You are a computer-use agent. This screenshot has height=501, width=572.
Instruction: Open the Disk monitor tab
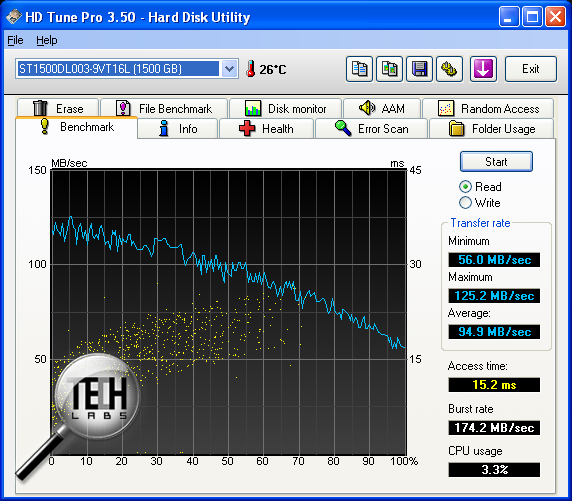(285, 108)
